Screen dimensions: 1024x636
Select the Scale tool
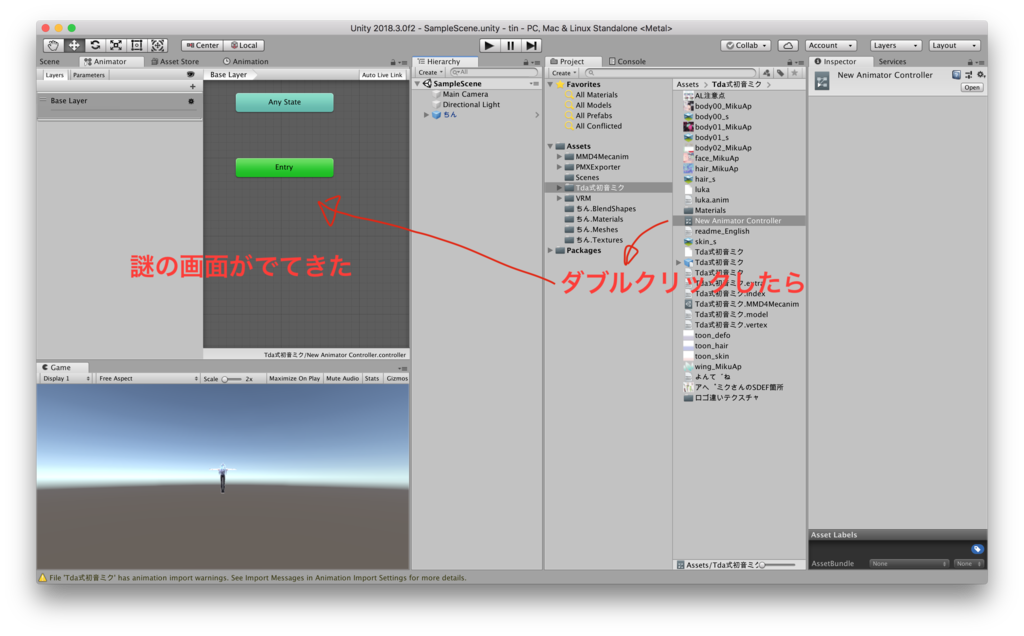coord(116,45)
